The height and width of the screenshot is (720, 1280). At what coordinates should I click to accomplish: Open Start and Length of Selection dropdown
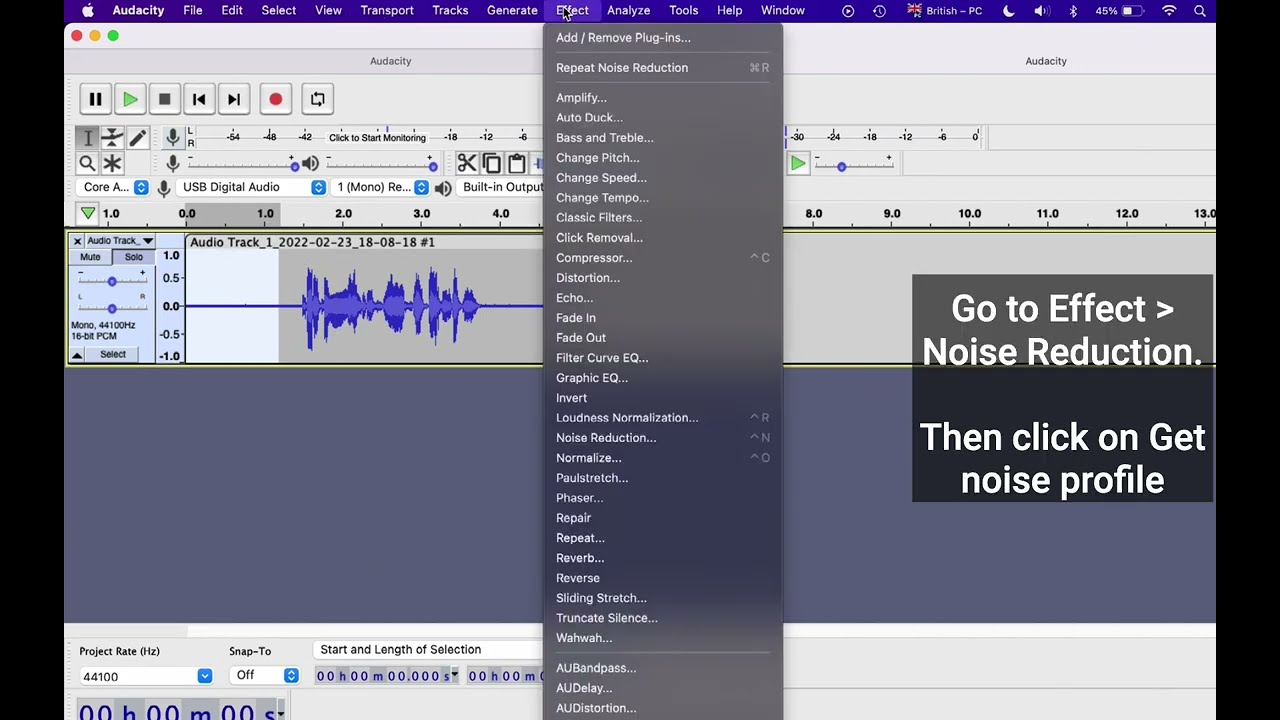tap(427, 650)
